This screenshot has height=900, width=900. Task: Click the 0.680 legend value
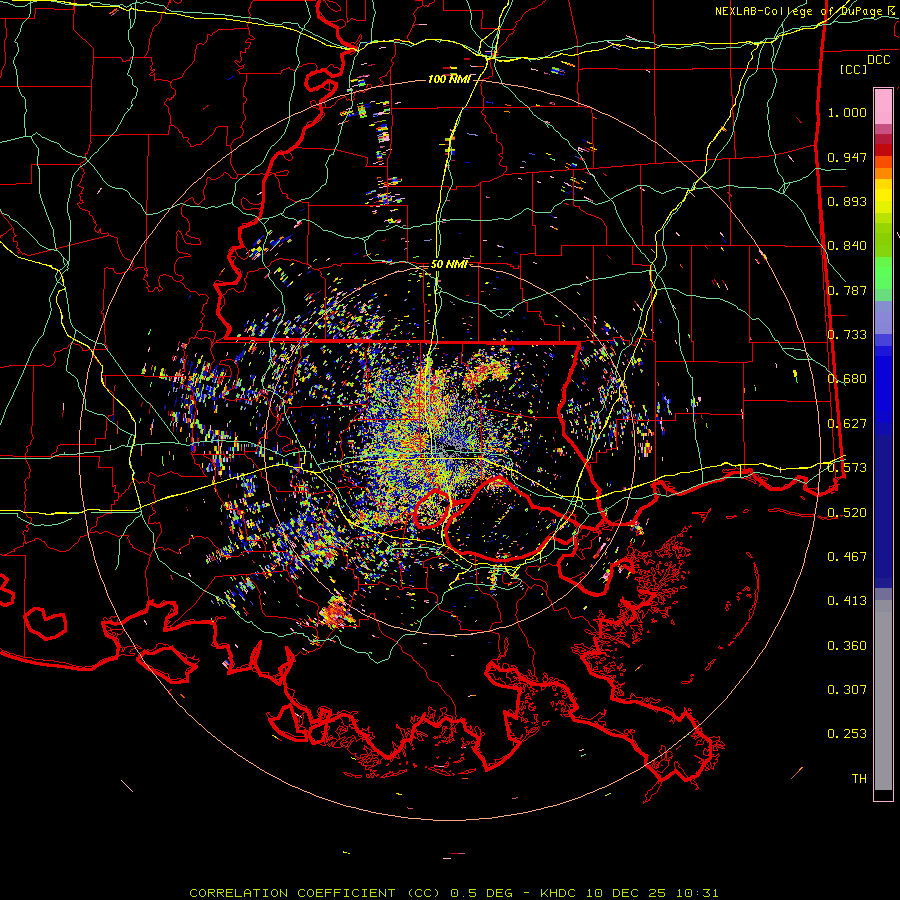847,379
